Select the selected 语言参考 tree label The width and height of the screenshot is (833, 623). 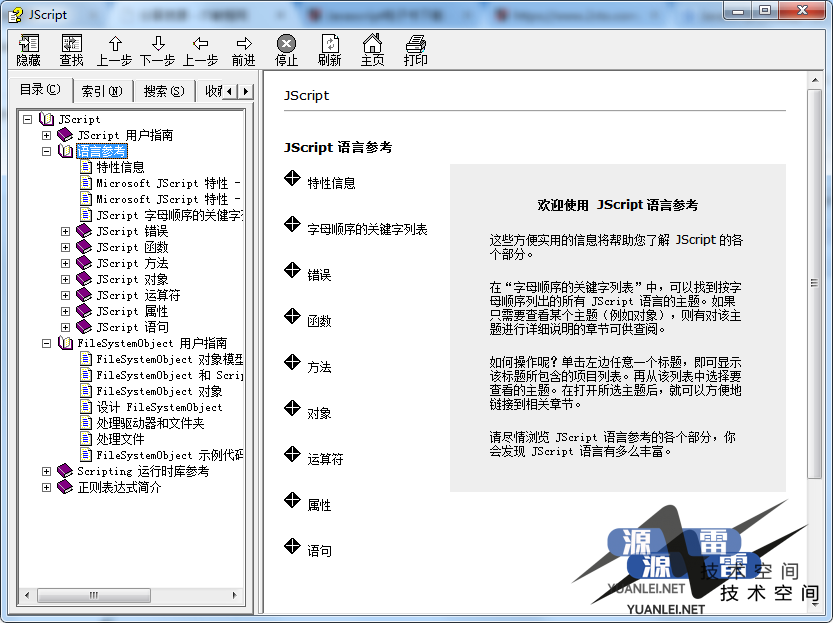click(101, 151)
